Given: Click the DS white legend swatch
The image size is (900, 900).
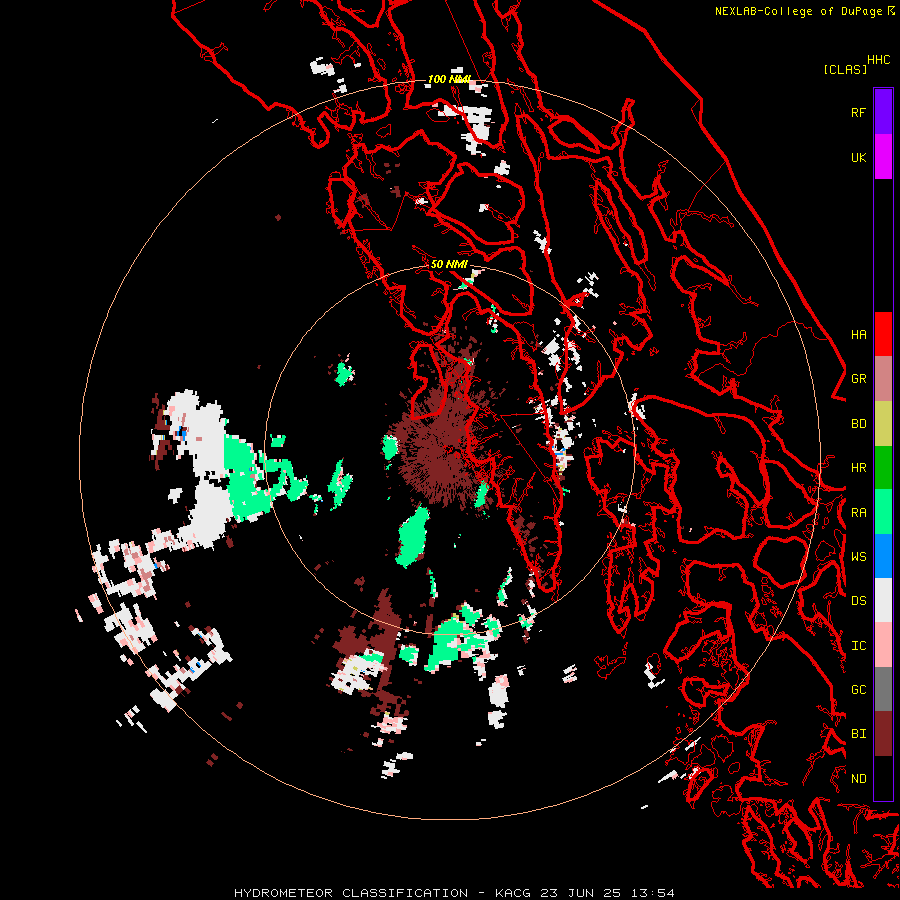Looking at the screenshot, I should (x=883, y=600).
